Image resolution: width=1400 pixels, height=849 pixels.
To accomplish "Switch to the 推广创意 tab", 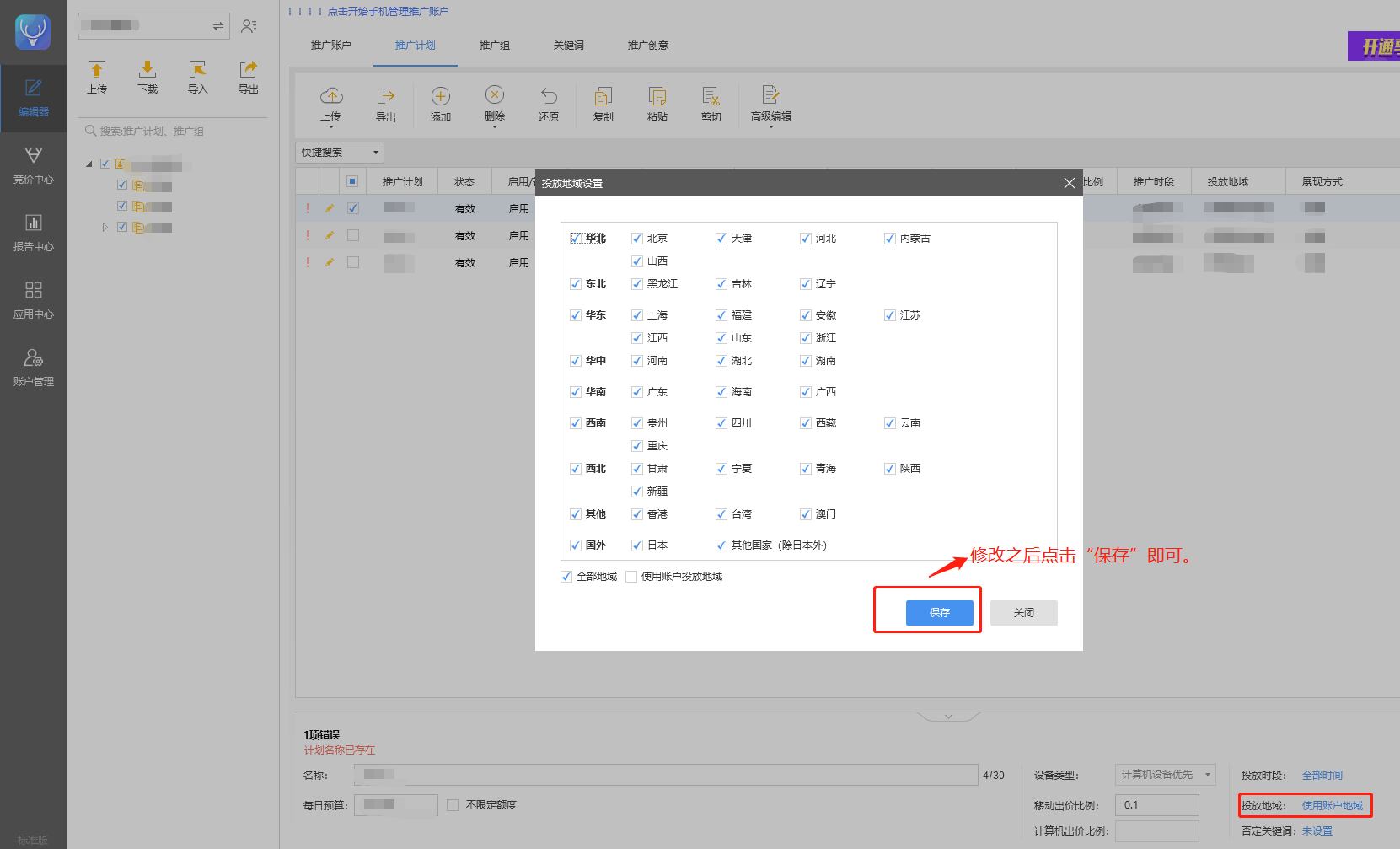I will click(x=648, y=46).
